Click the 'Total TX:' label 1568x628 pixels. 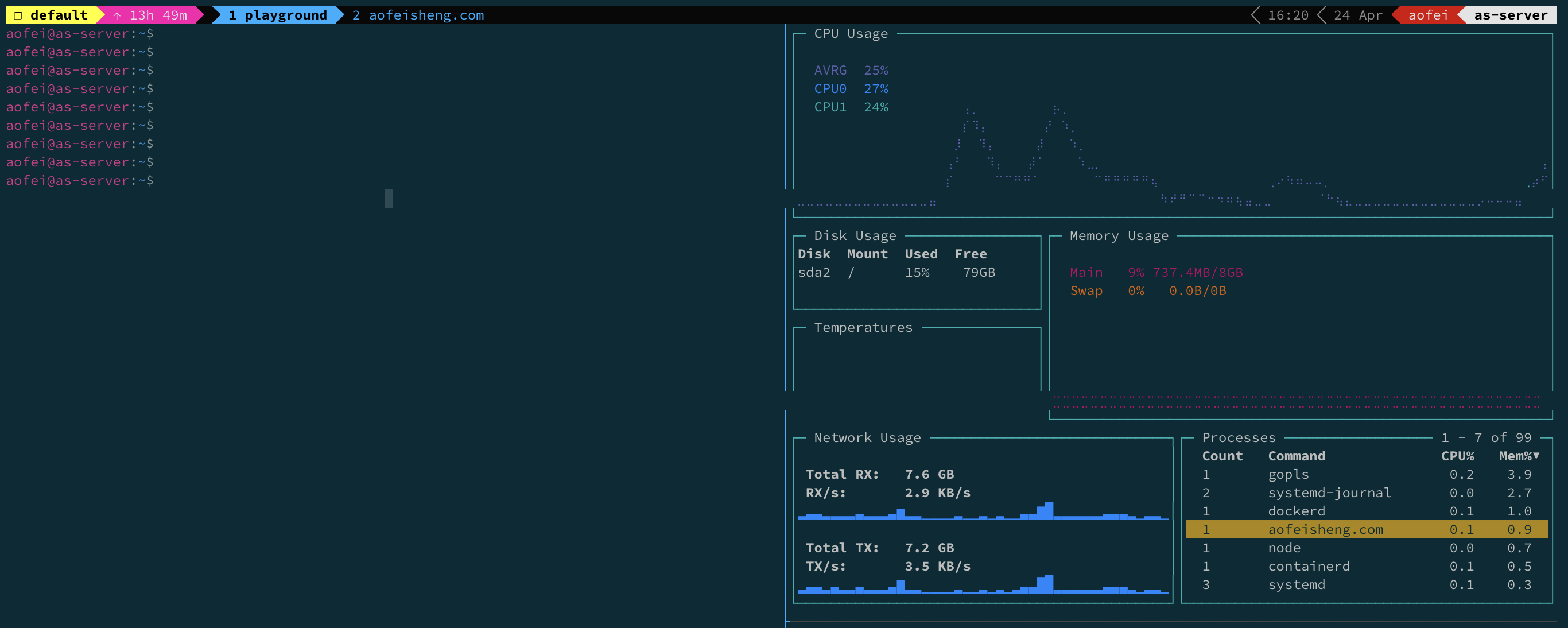coord(843,548)
